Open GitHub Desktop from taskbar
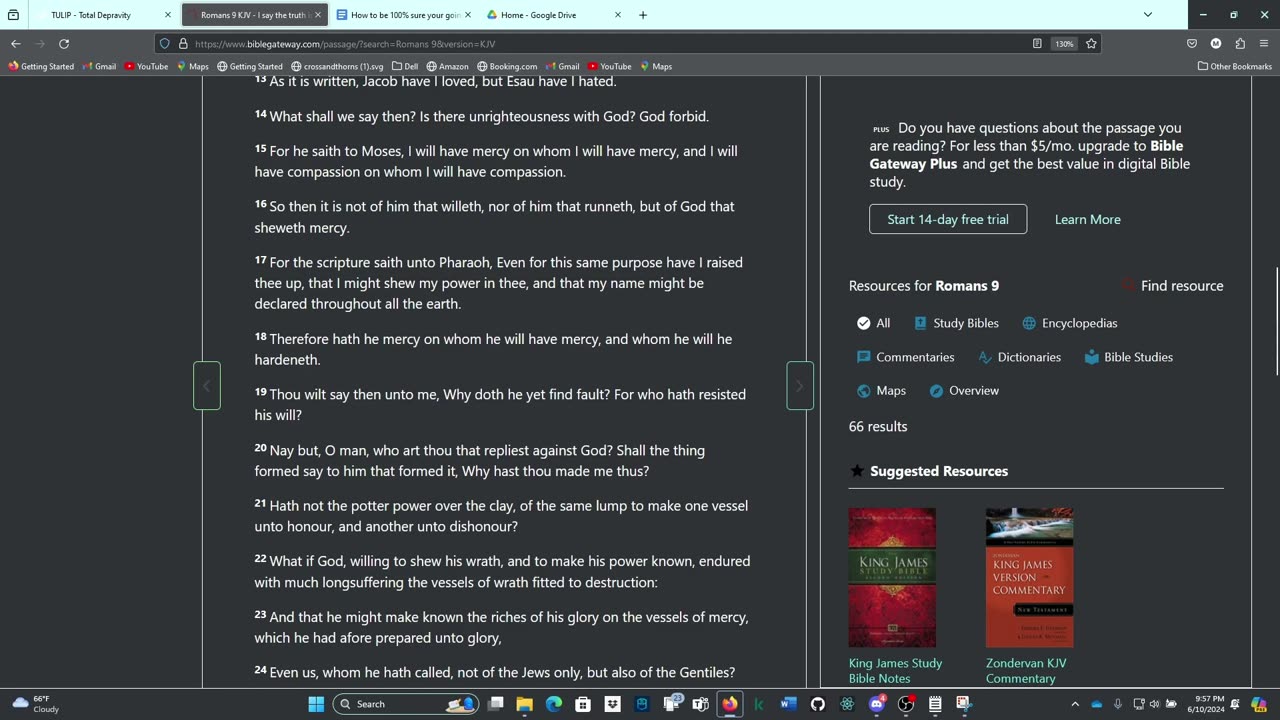Image resolution: width=1280 pixels, height=720 pixels. (x=818, y=704)
